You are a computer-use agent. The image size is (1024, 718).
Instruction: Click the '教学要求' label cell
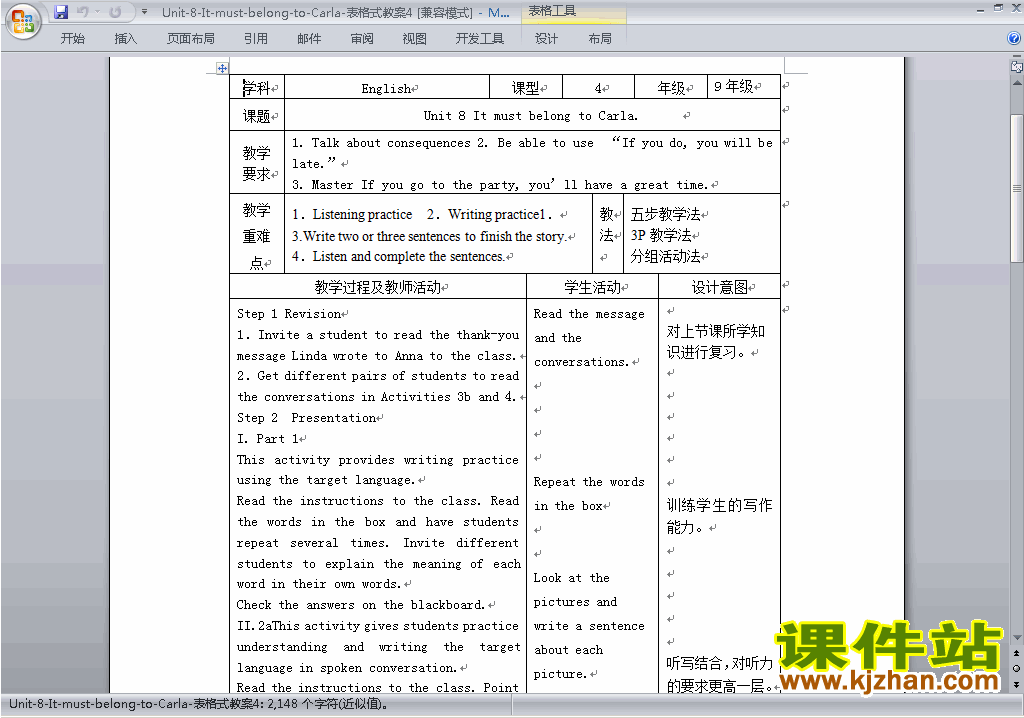pyautogui.click(x=257, y=163)
